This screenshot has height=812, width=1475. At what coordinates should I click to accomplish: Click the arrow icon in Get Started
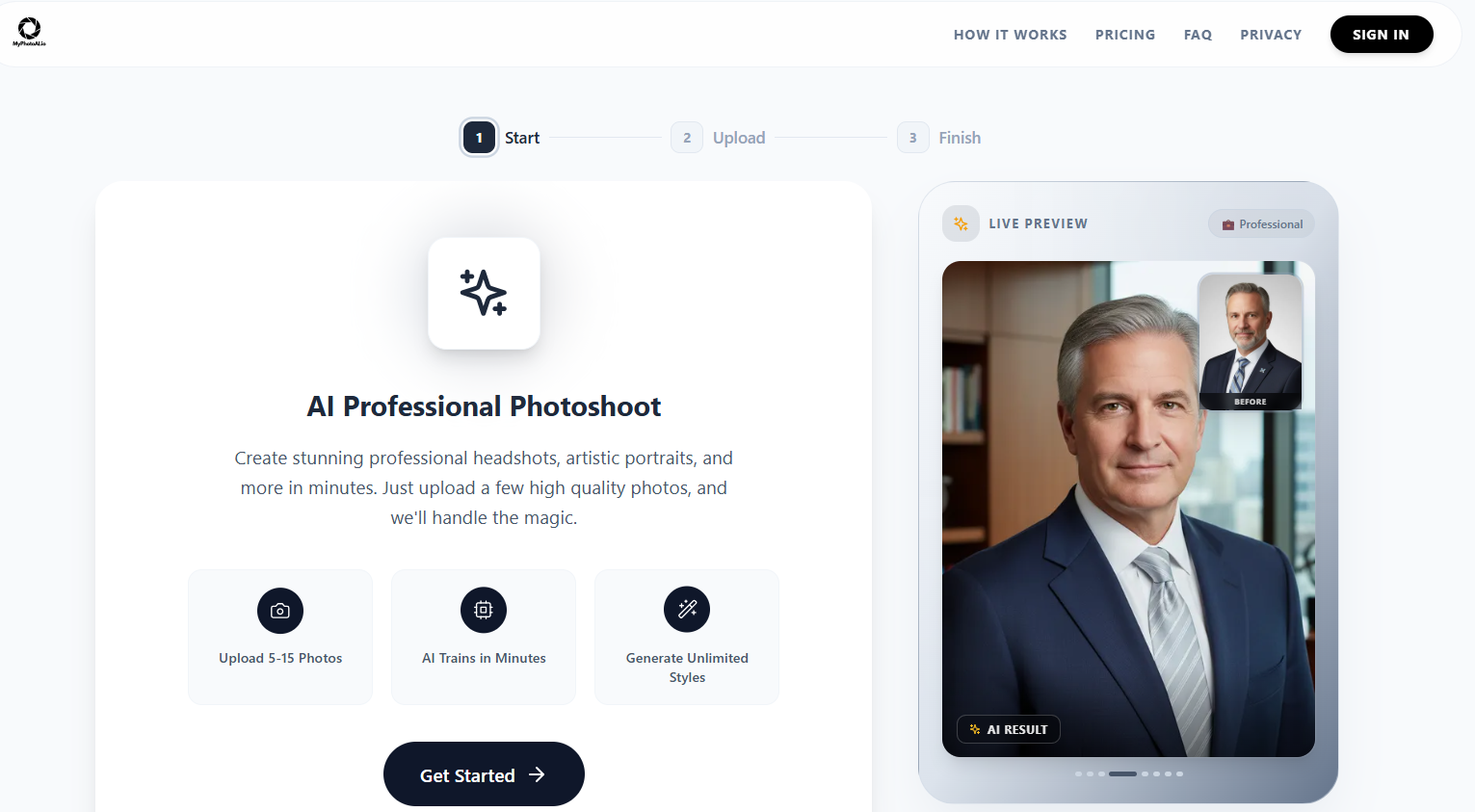(x=537, y=774)
